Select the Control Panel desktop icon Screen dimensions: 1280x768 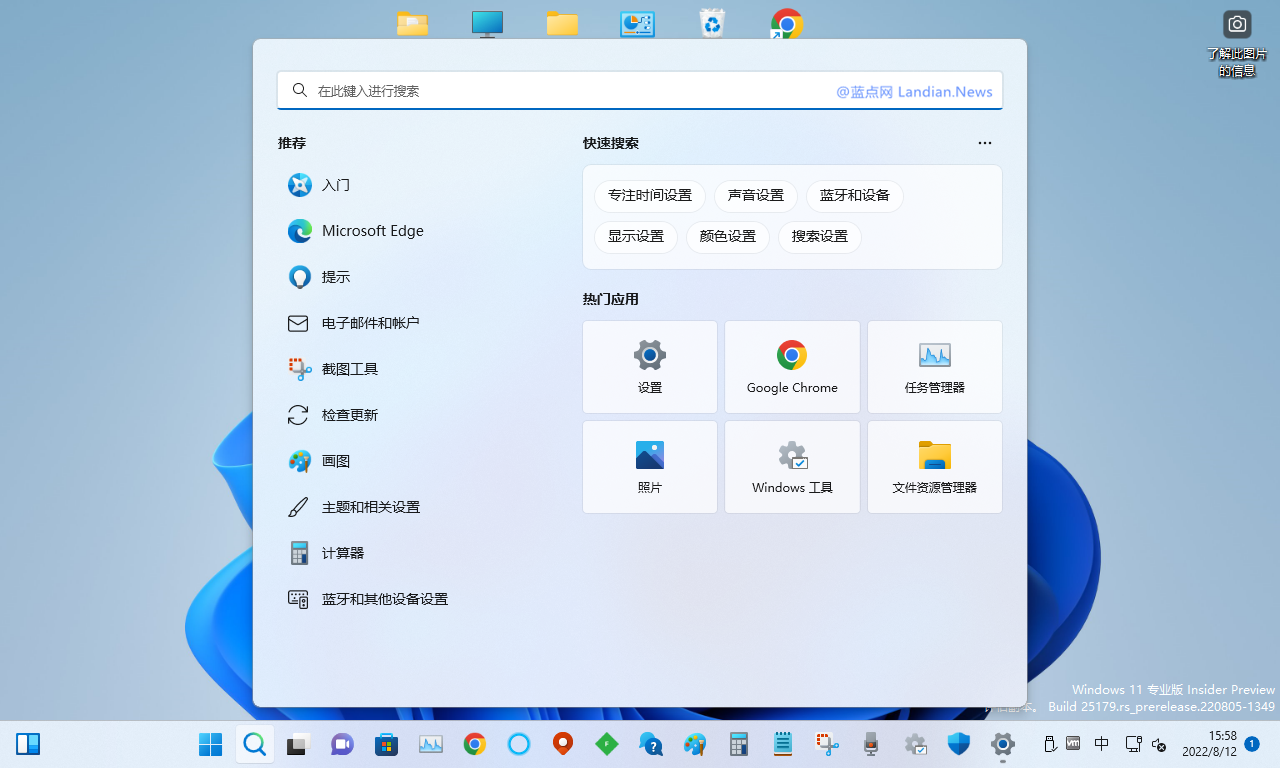click(x=637, y=23)
